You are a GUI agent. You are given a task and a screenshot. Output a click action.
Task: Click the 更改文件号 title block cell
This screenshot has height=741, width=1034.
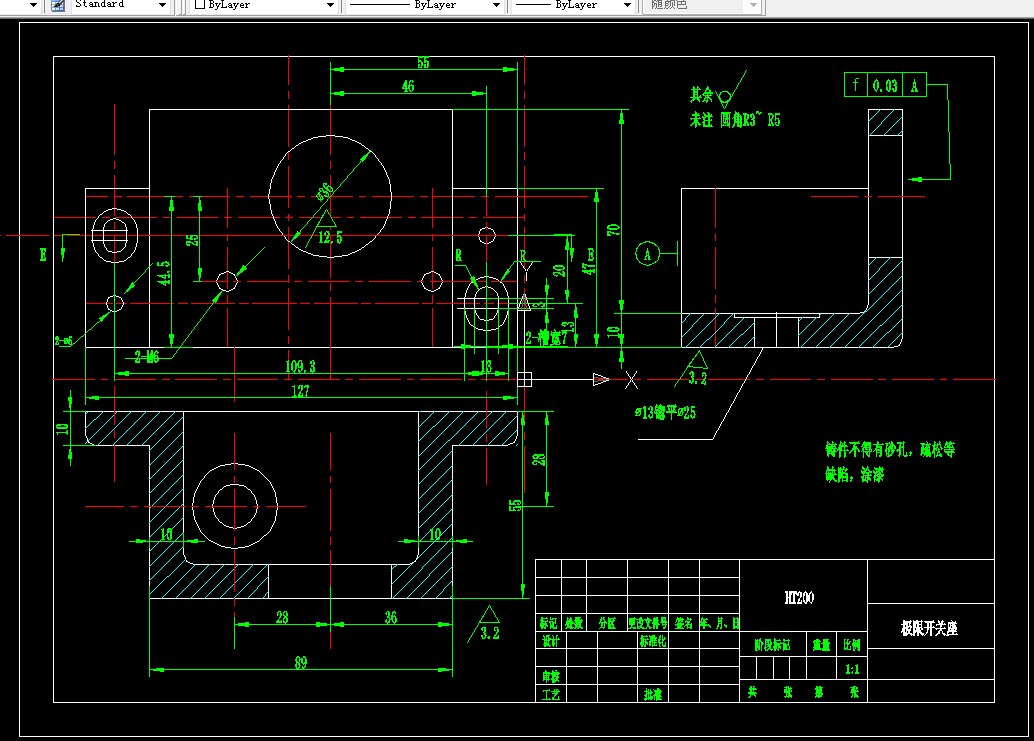648,623
